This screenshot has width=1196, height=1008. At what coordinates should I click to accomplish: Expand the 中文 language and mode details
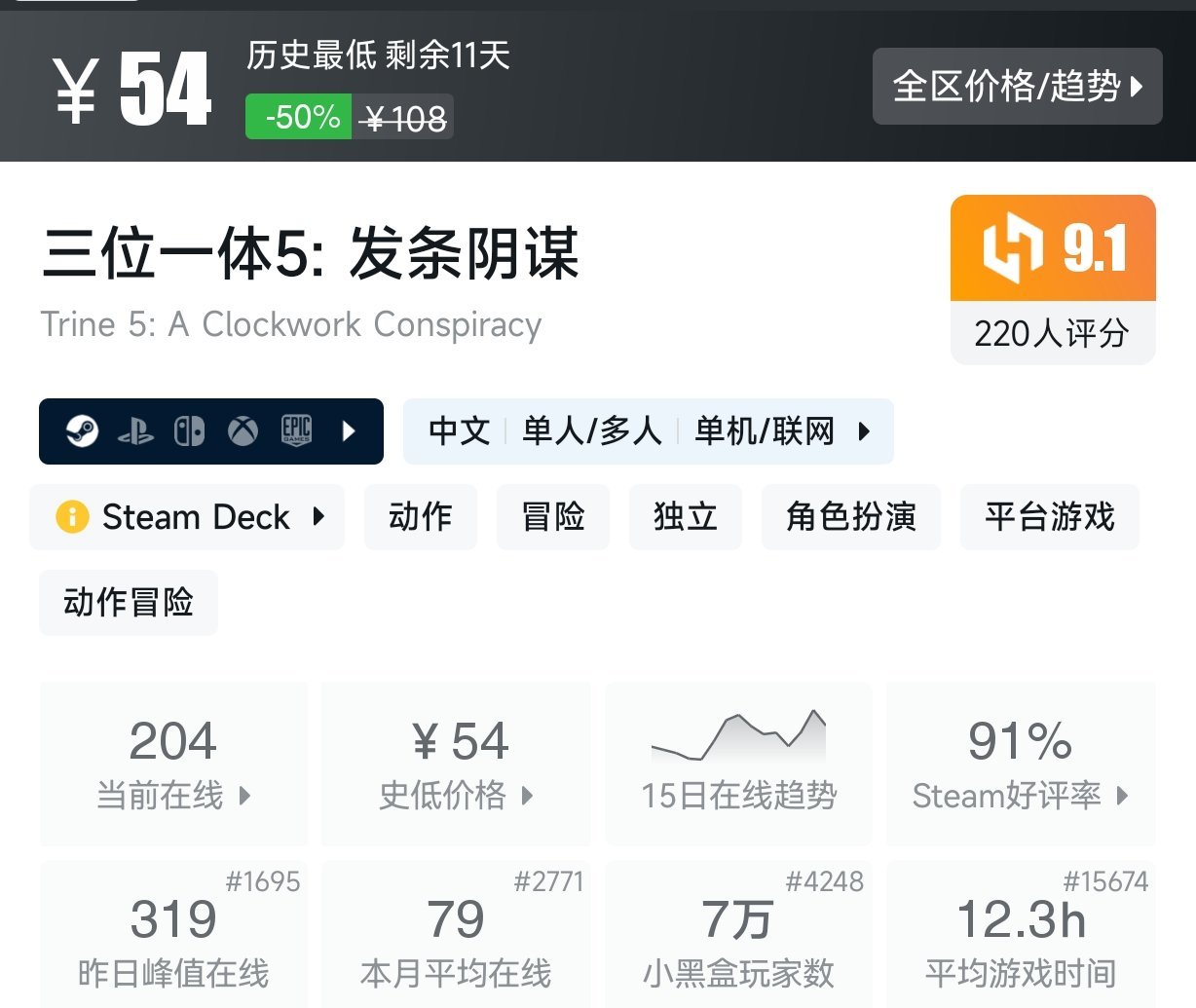click(x=648, y=430)
